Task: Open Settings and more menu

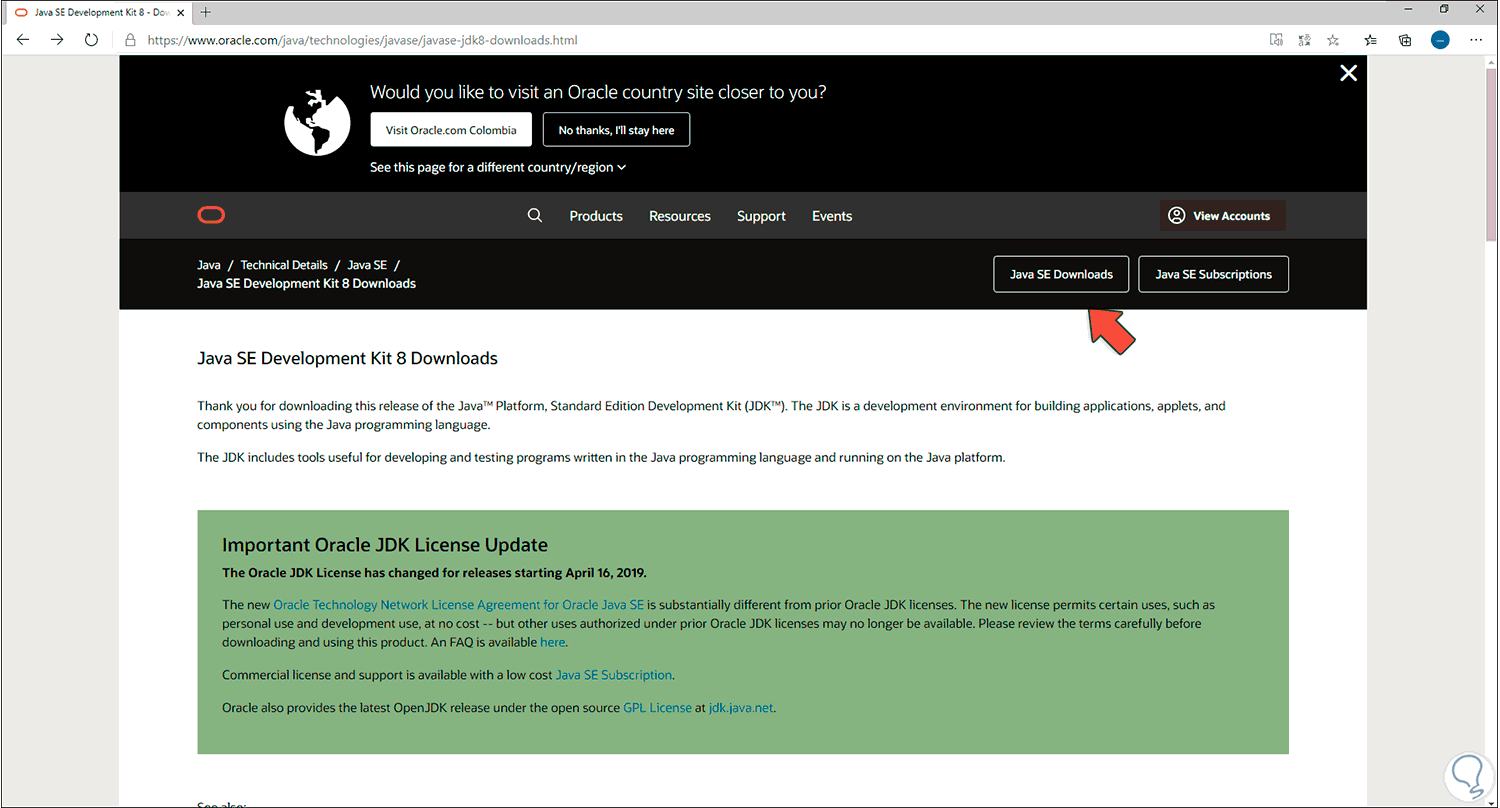Action: click(x=1477, y=40)
